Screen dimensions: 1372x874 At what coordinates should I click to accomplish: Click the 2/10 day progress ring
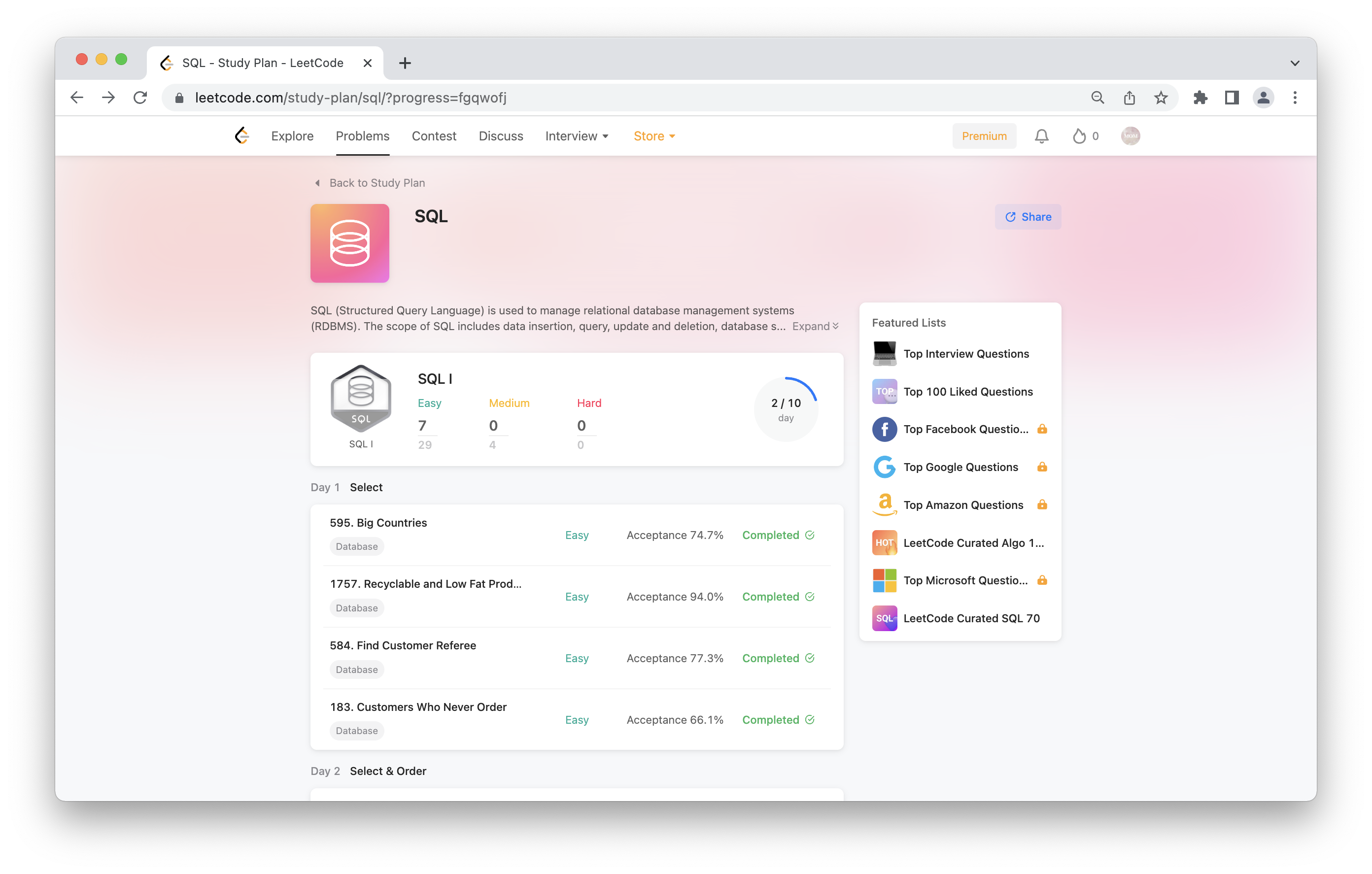pyautogui.click(x=785, y=408)
